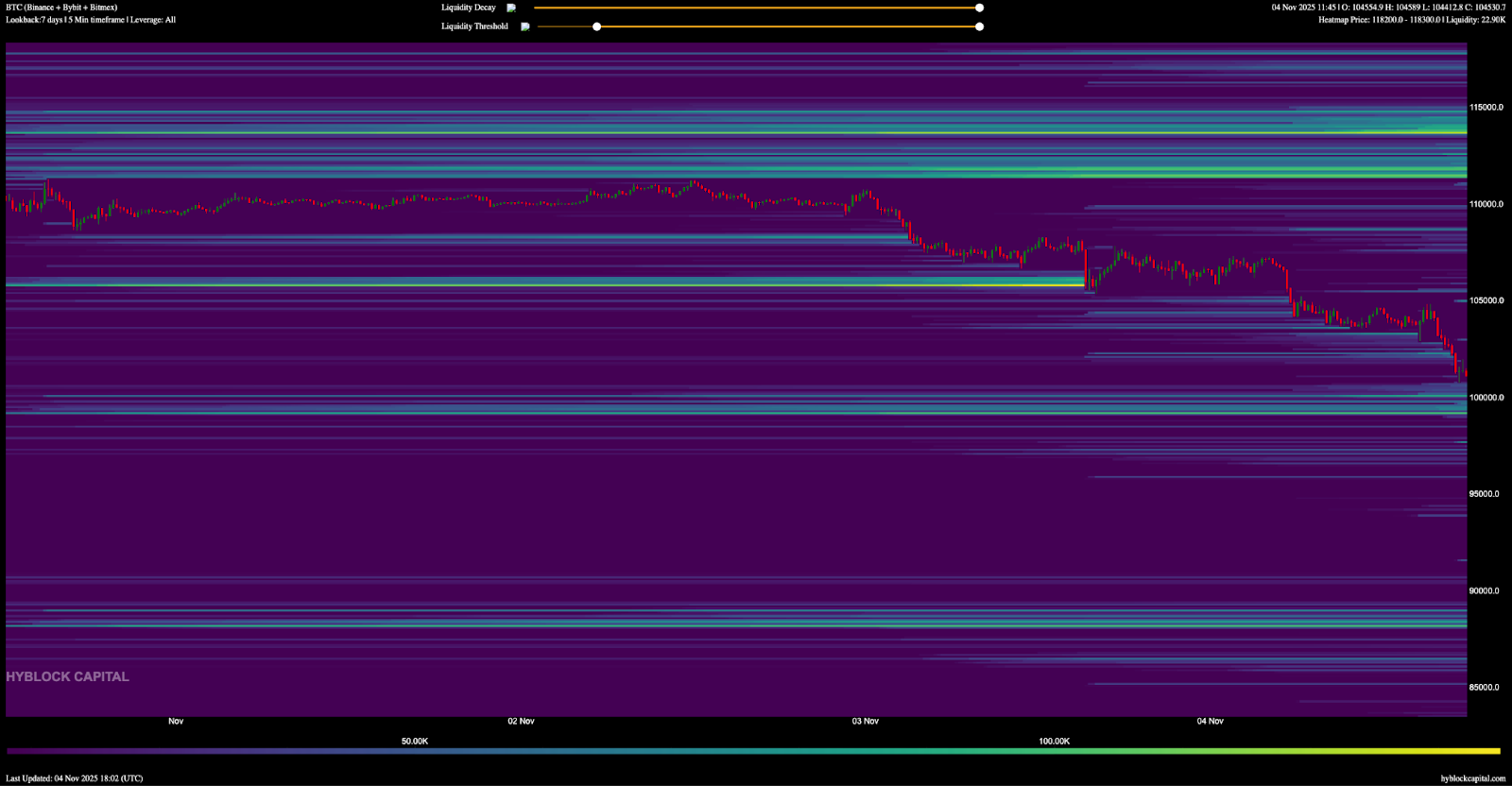Click the 100000.0 price axis label
Image resolution: width=1512 pixels, height=786 pixels.
(x=1486, y=398)
